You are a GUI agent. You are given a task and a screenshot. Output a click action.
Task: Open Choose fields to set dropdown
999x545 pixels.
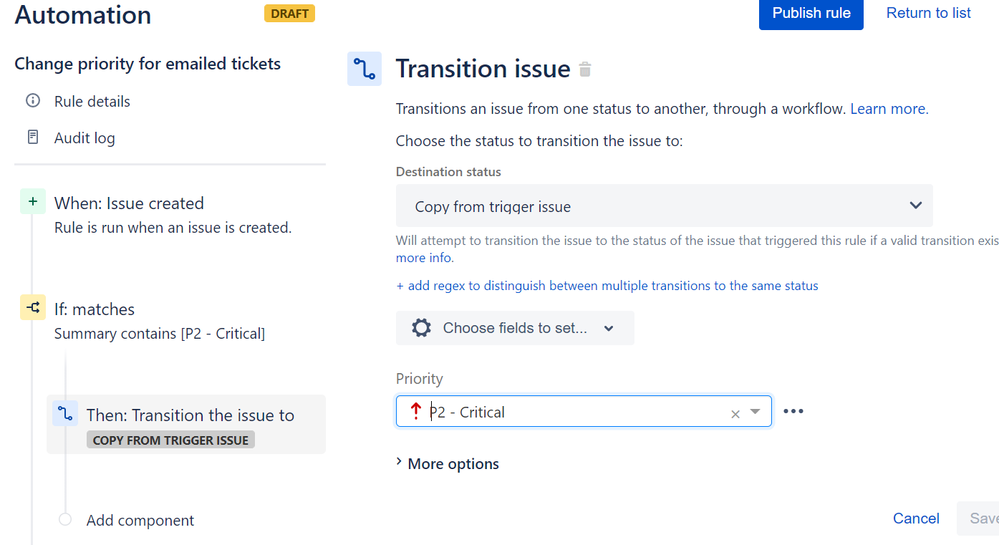point(515,328)
